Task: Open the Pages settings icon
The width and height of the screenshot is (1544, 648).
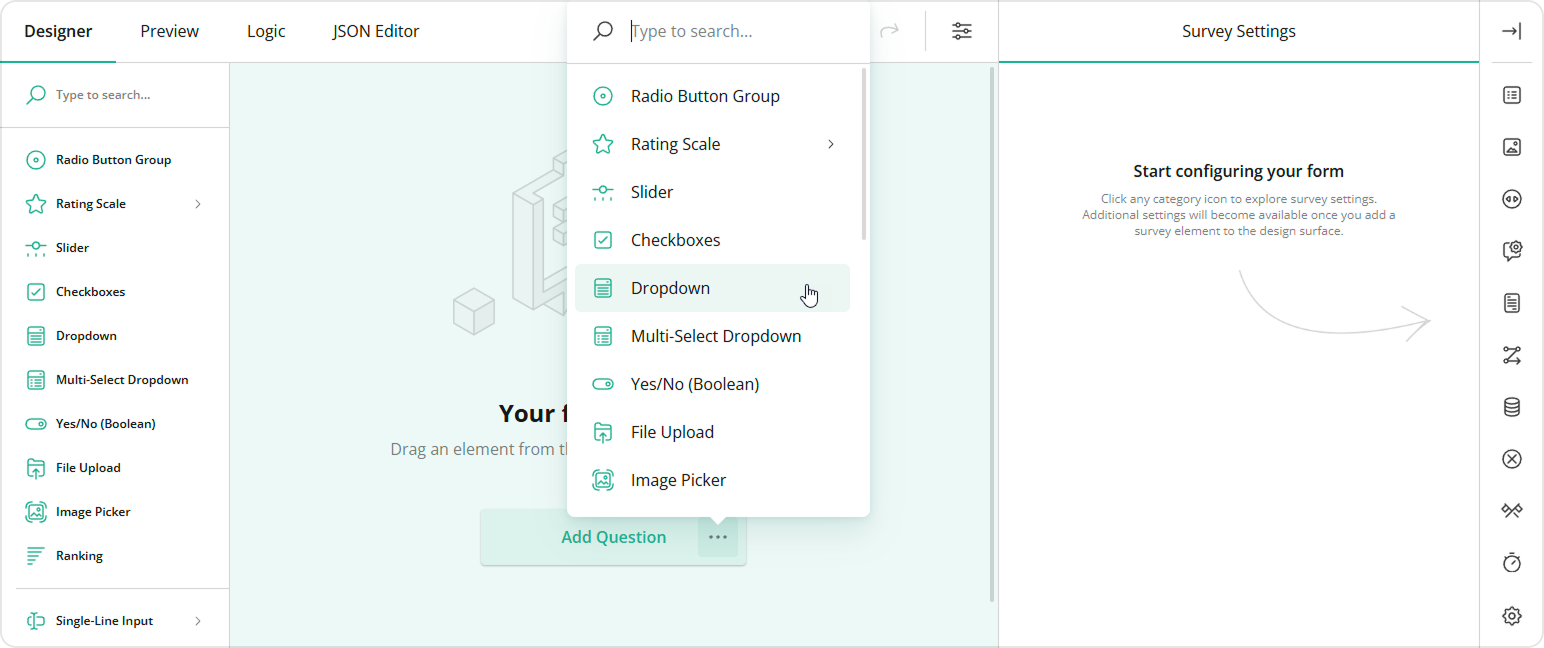Action: (x=1511, y=303)
